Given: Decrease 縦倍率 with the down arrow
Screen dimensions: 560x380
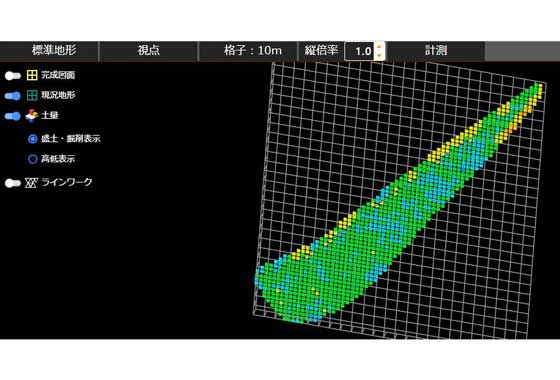Looking at the screenshot, I should tap(379, 55).
